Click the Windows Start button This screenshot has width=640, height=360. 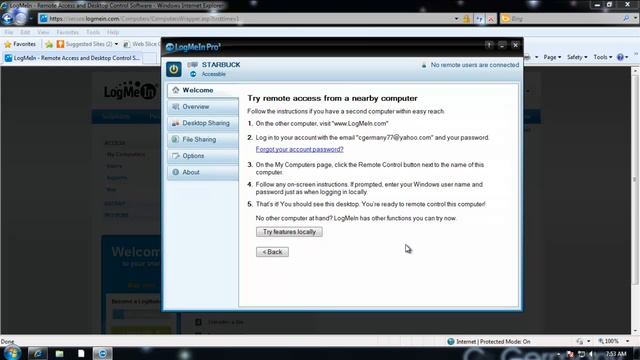[12, 353]
